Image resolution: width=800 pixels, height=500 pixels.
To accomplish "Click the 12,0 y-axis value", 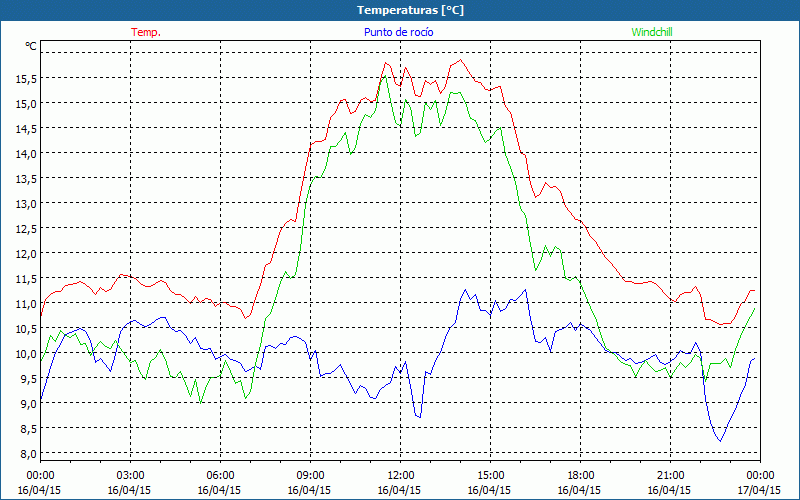I will [26, 254].
